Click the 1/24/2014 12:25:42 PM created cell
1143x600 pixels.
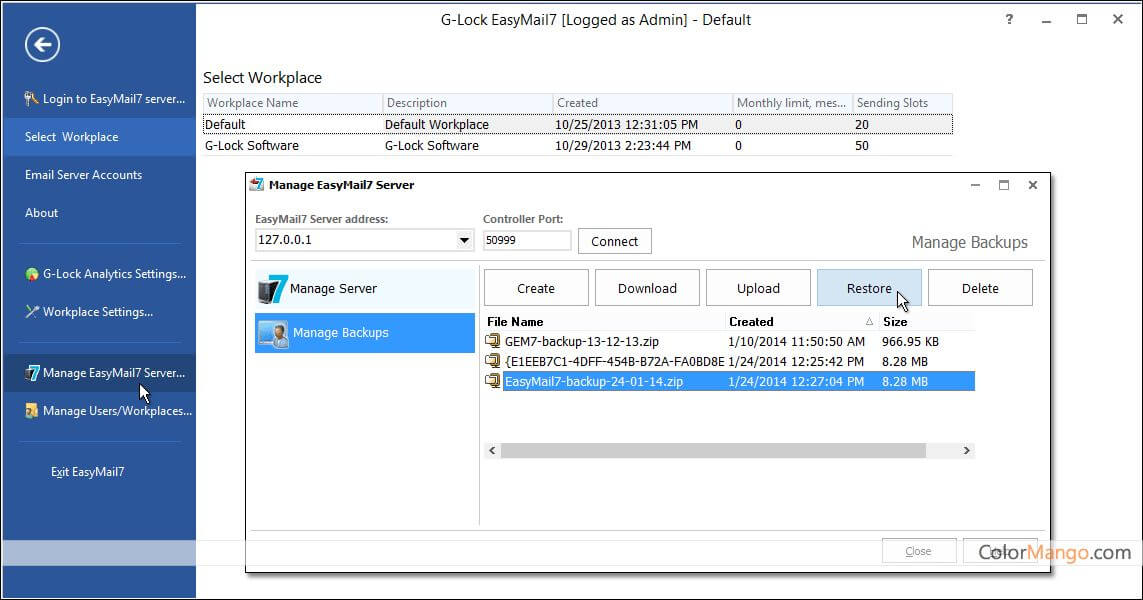coord(795,361)
